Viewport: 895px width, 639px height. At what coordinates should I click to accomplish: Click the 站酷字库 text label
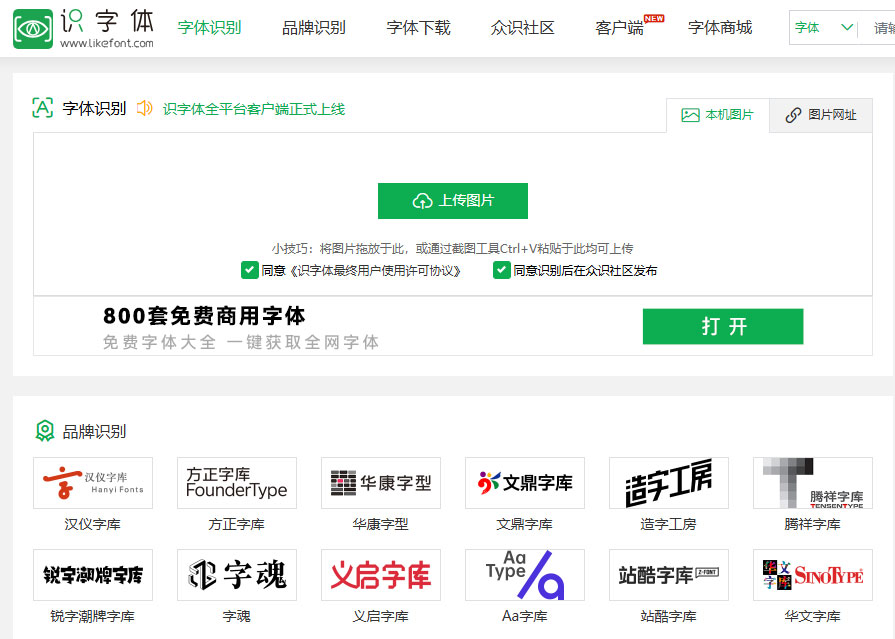point(668,617)
